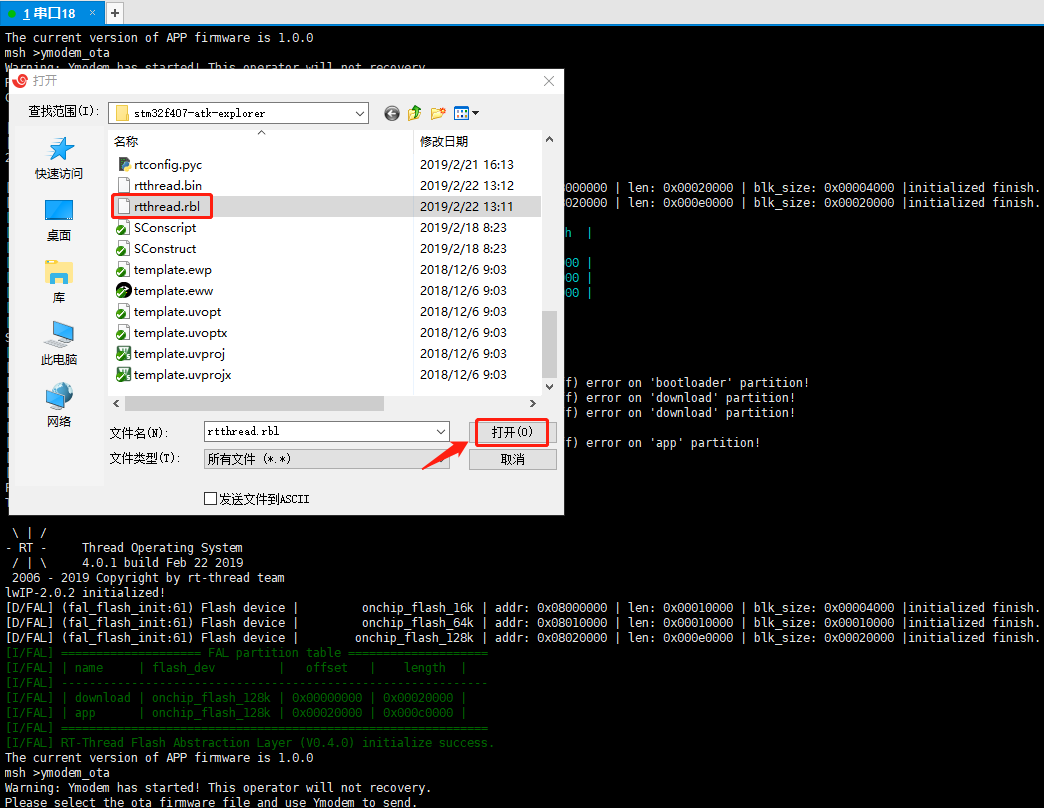Click the back navigation arrow in the dialog
1044x808 pixels.
[391, 113]
